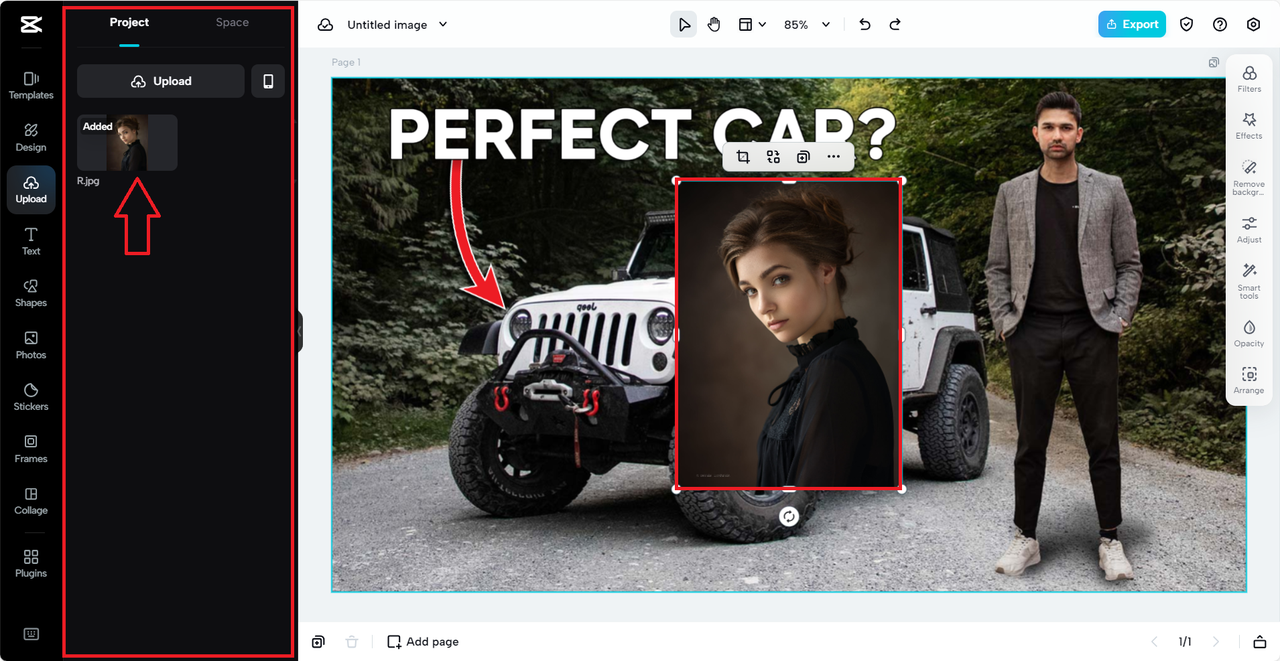This screenshot has height=661, width=1280.
Task: Click the Add page button
Action: (423, 642)
